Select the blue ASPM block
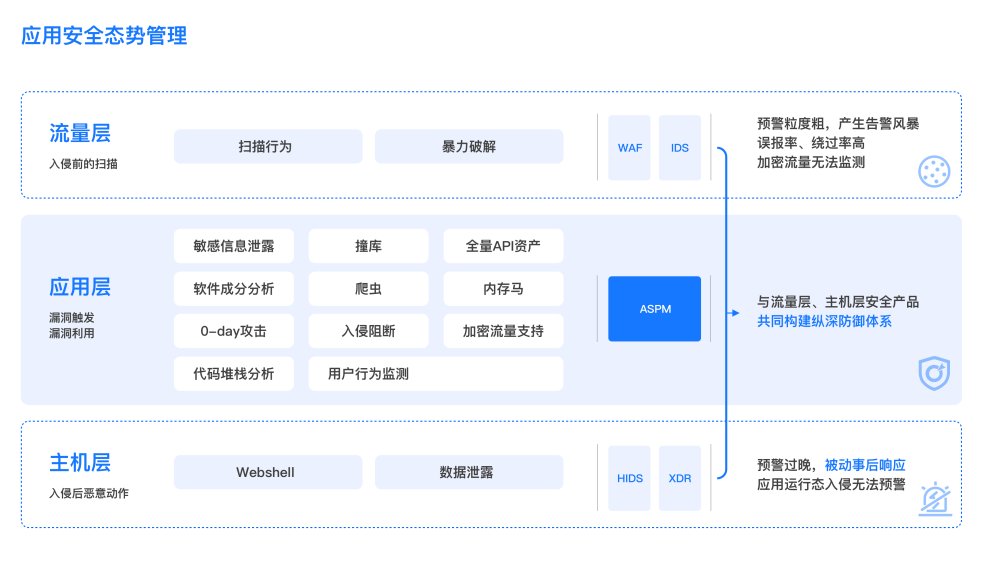Screen dimensions: 1000x563 tap(655, 309)
